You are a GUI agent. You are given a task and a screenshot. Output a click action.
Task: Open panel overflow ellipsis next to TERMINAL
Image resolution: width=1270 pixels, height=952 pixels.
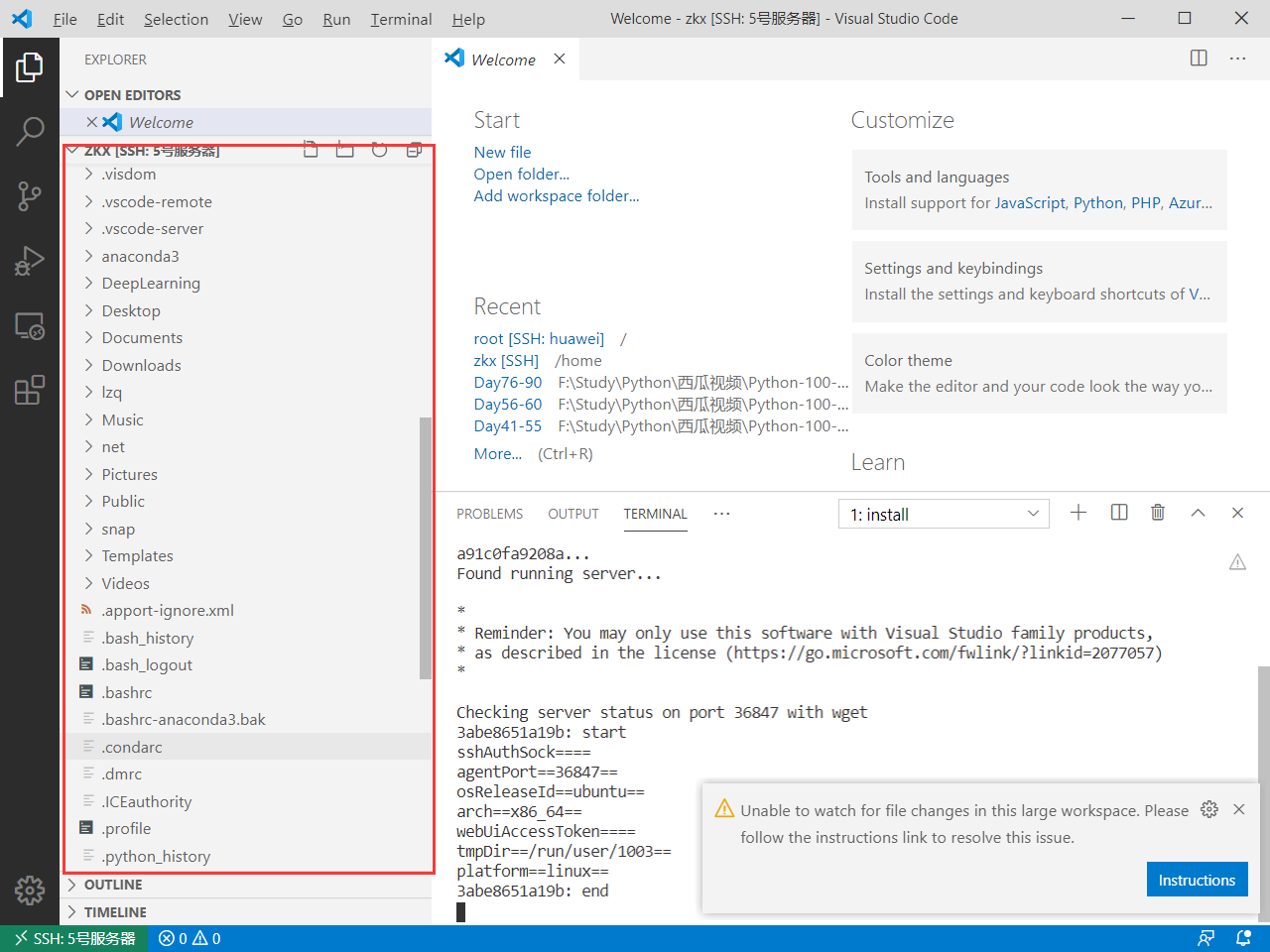pos(721,514)
